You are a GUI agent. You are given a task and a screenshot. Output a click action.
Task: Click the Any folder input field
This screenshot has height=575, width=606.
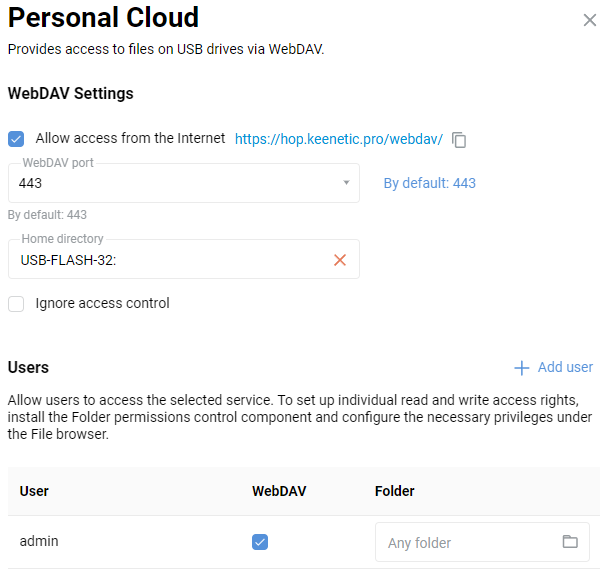coord(465,543)
